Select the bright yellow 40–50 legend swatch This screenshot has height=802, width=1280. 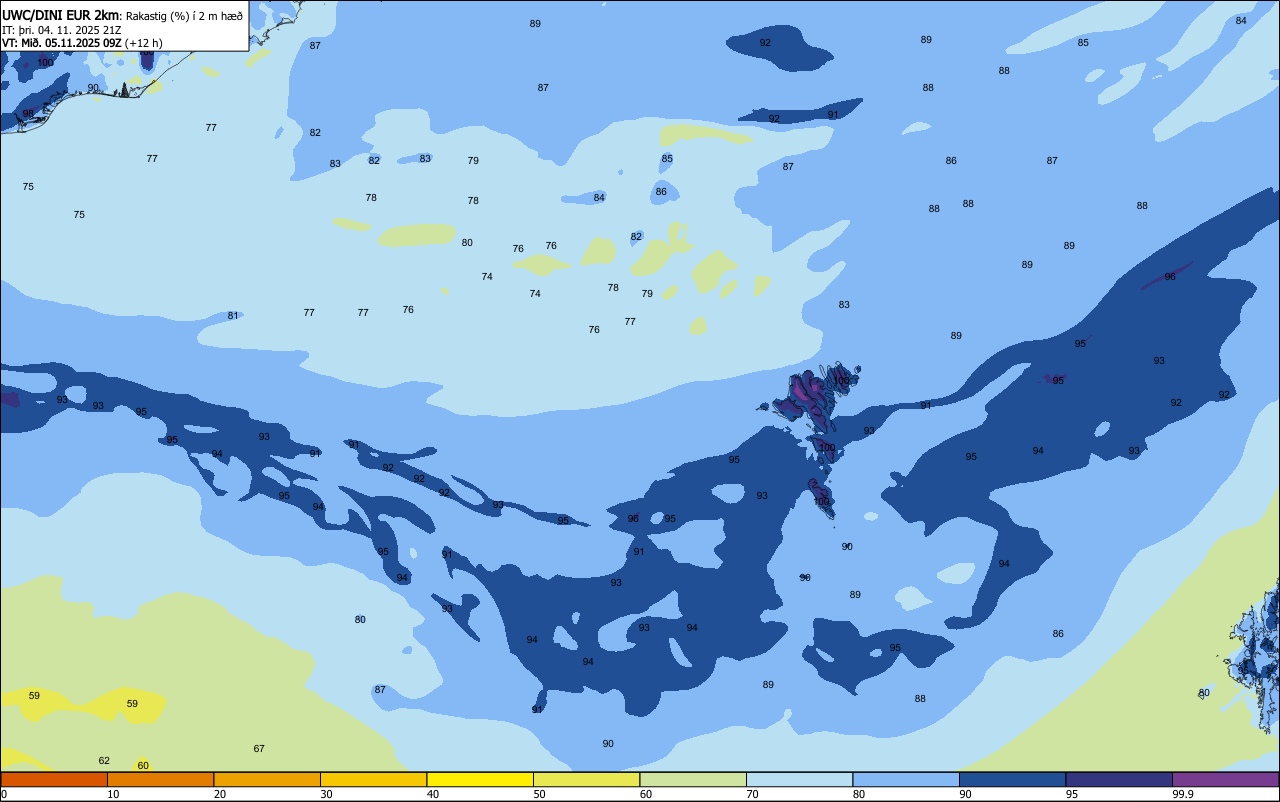[x=480, y=779]
